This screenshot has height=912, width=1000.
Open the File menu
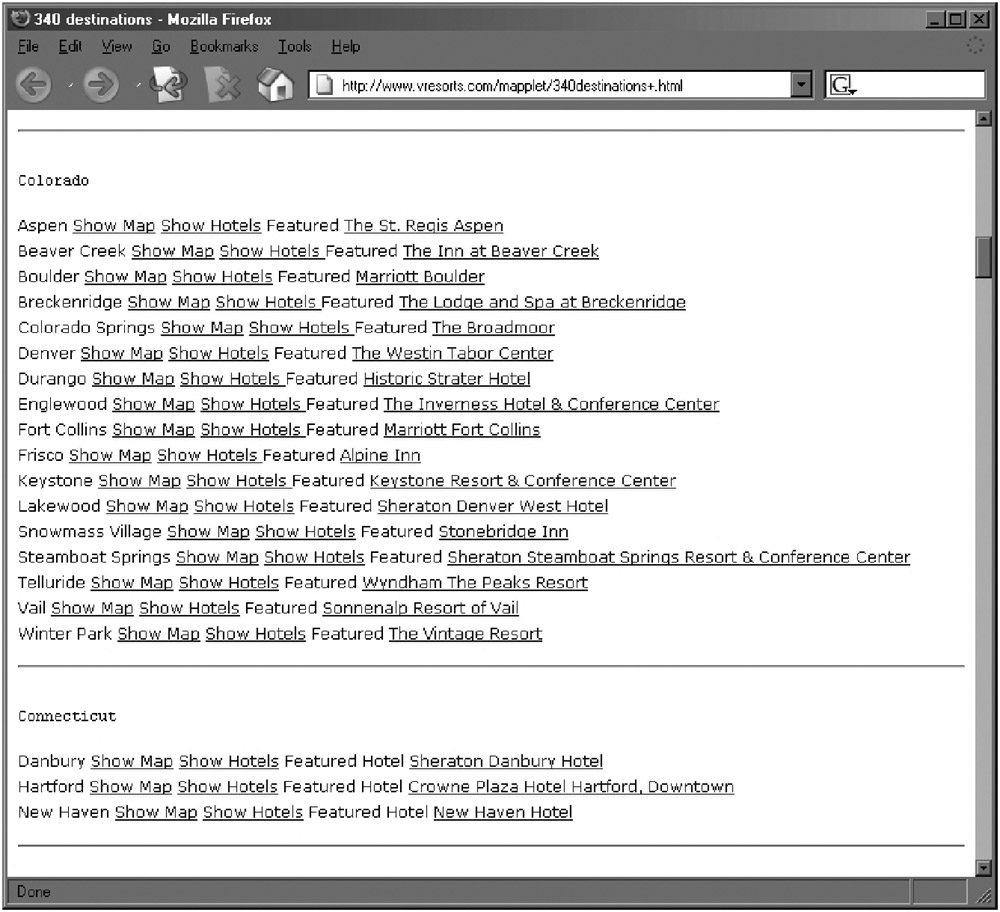(28, 47)
